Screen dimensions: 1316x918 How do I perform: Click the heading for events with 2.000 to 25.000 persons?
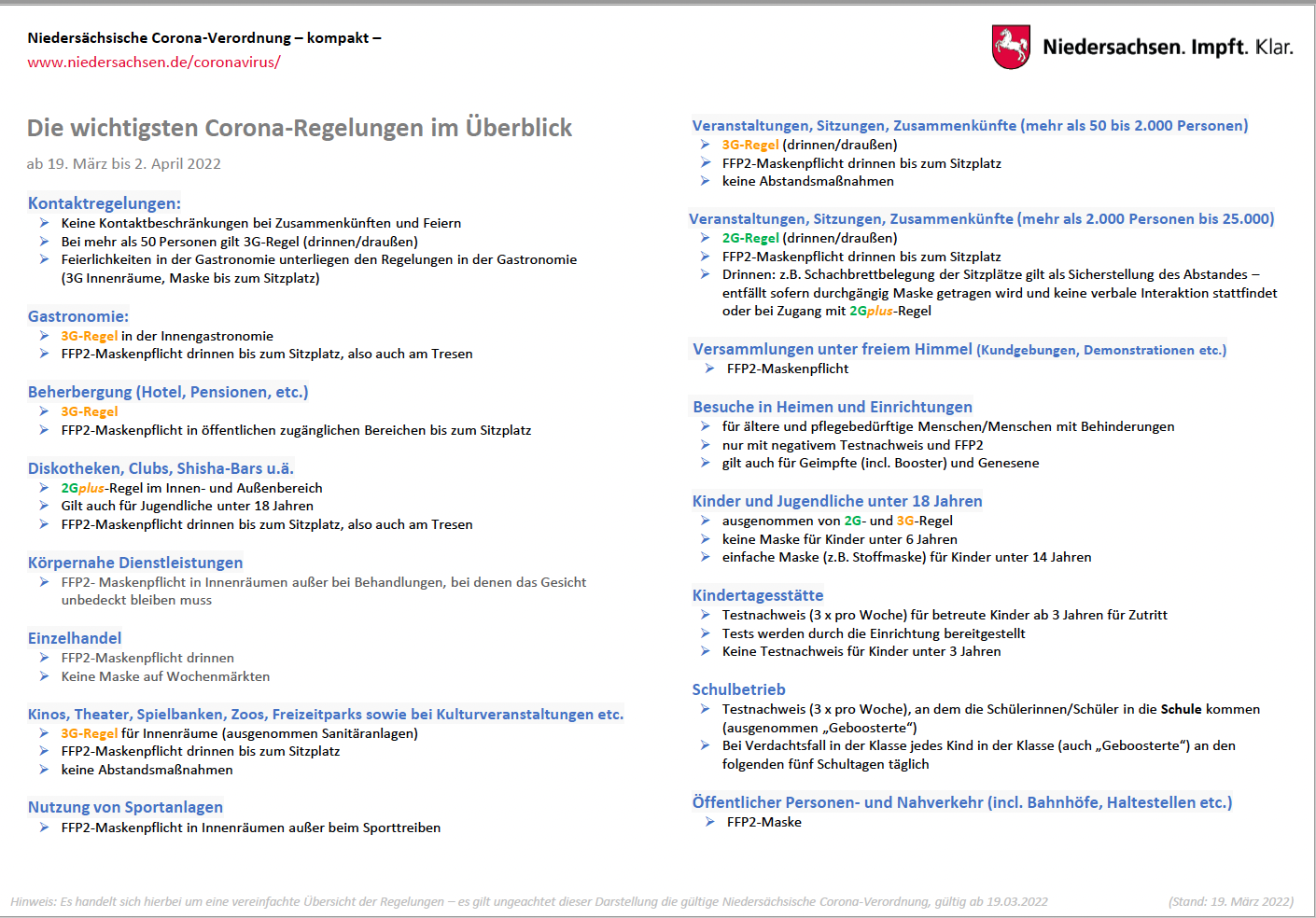coord(982,219)
